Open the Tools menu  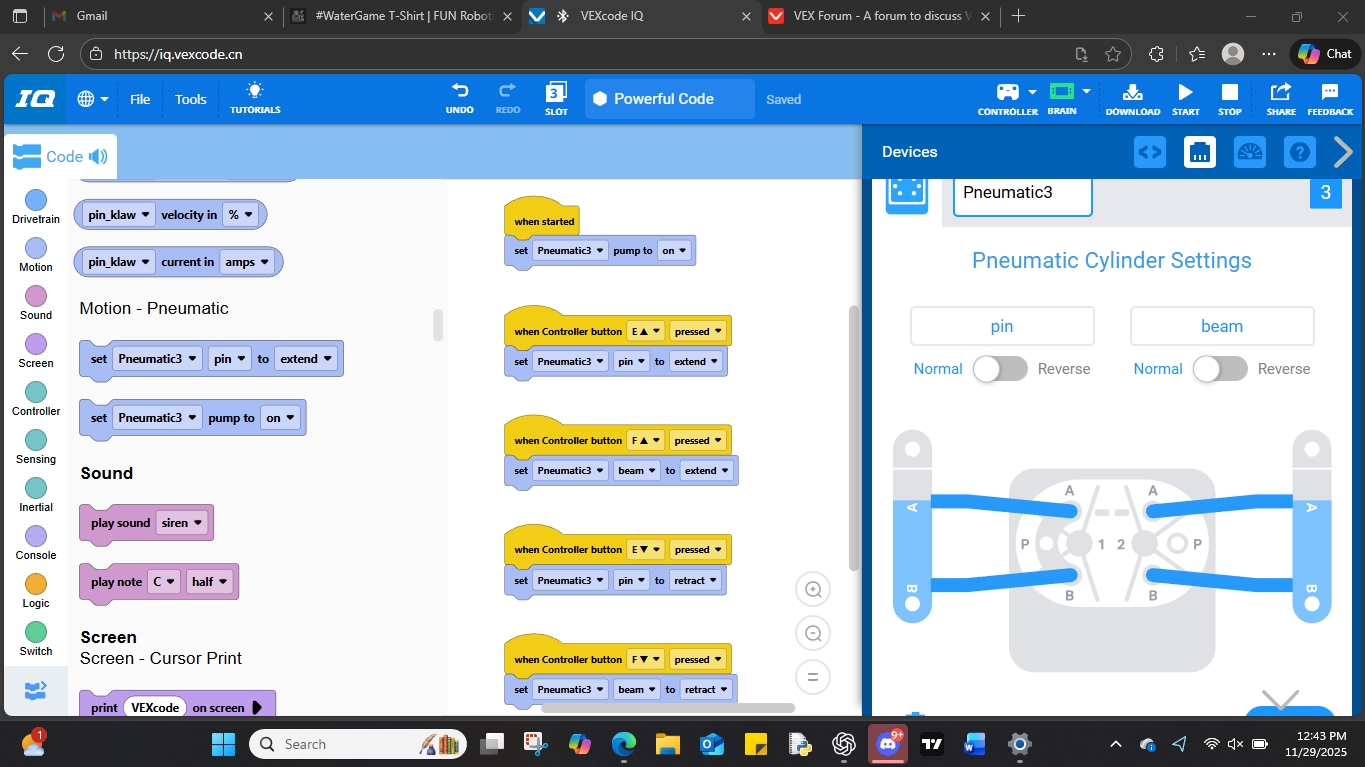pyautogui.click(x=190, y=99)
